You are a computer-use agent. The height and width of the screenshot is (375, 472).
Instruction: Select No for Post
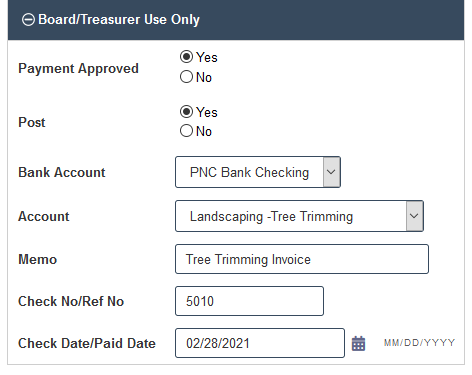coord(186,131)
